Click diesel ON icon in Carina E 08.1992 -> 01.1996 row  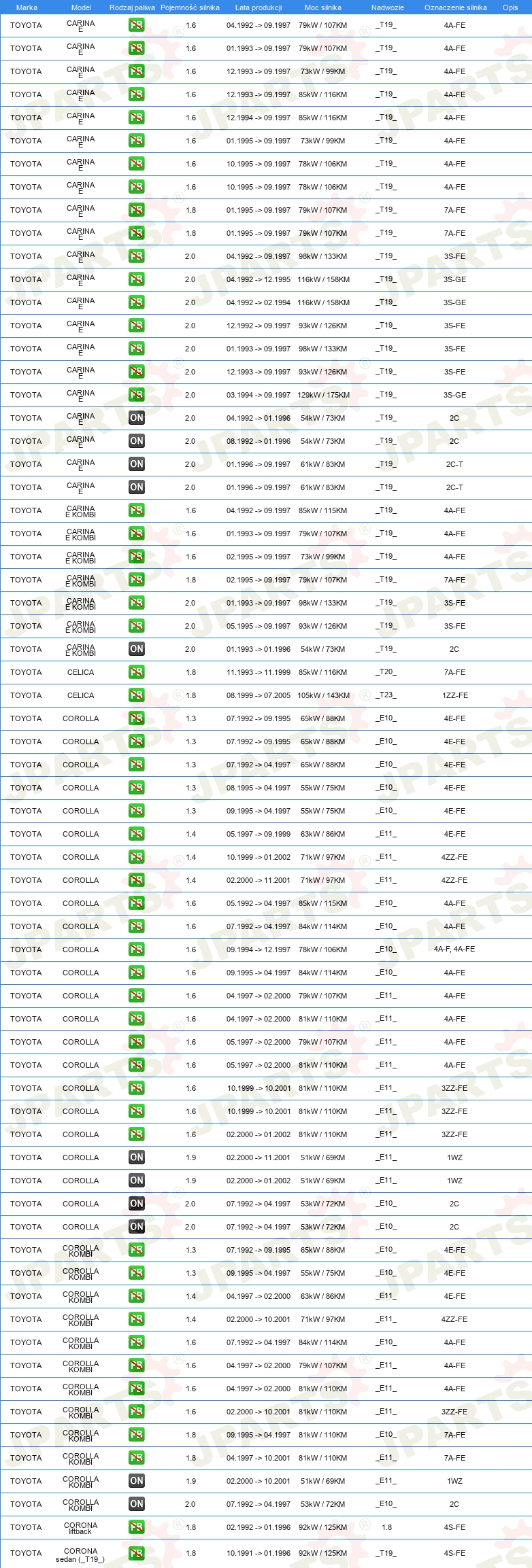(x=136, y=441)
